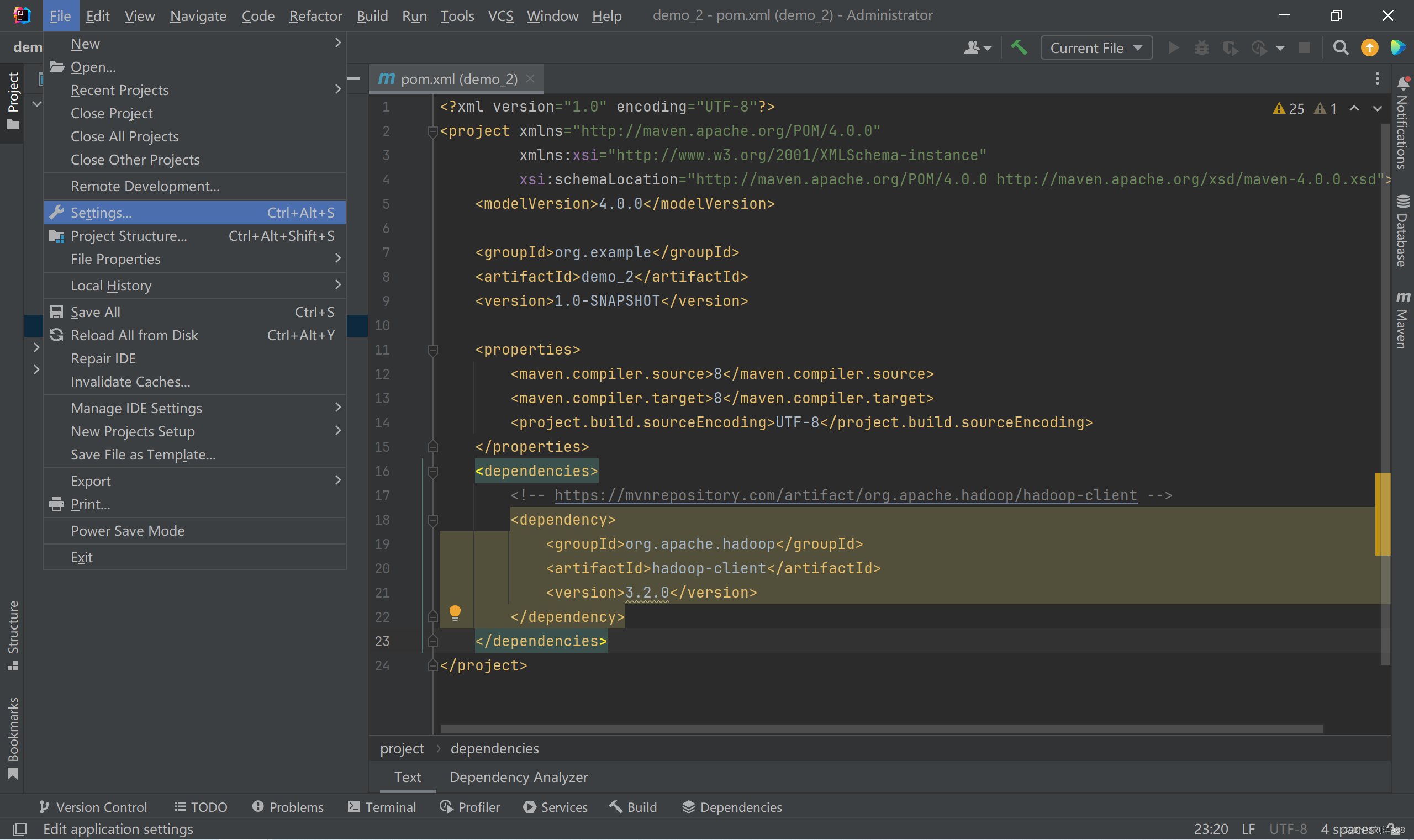
Task: Expand the New Projects Setup submenu
Action: click(x=195, y=431)
